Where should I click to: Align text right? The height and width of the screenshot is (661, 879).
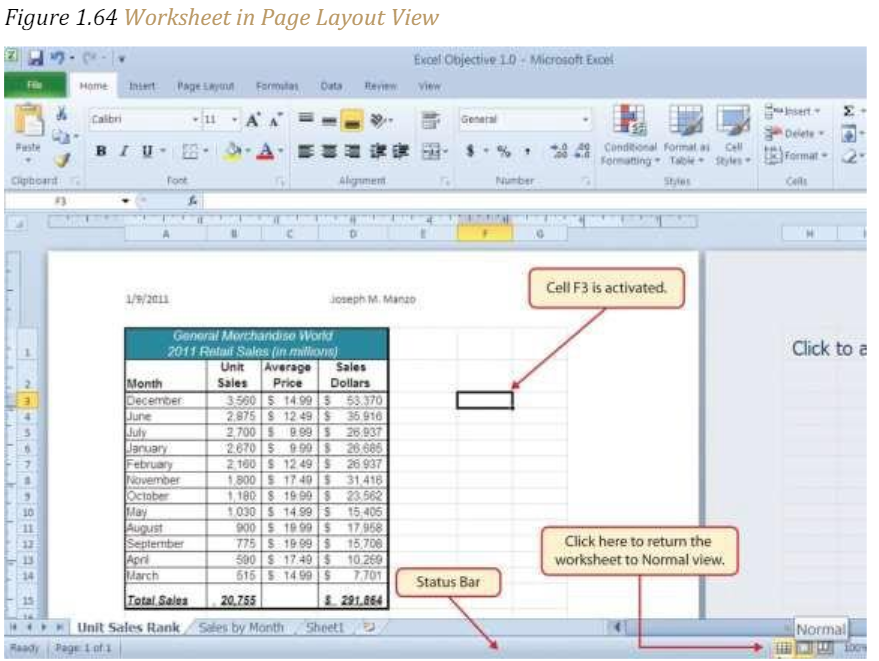pos(353,151)
